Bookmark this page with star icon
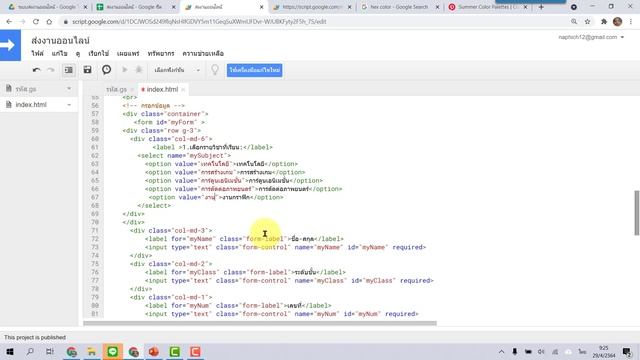Viewport: 640px width, 360px height. coord(587,22)
